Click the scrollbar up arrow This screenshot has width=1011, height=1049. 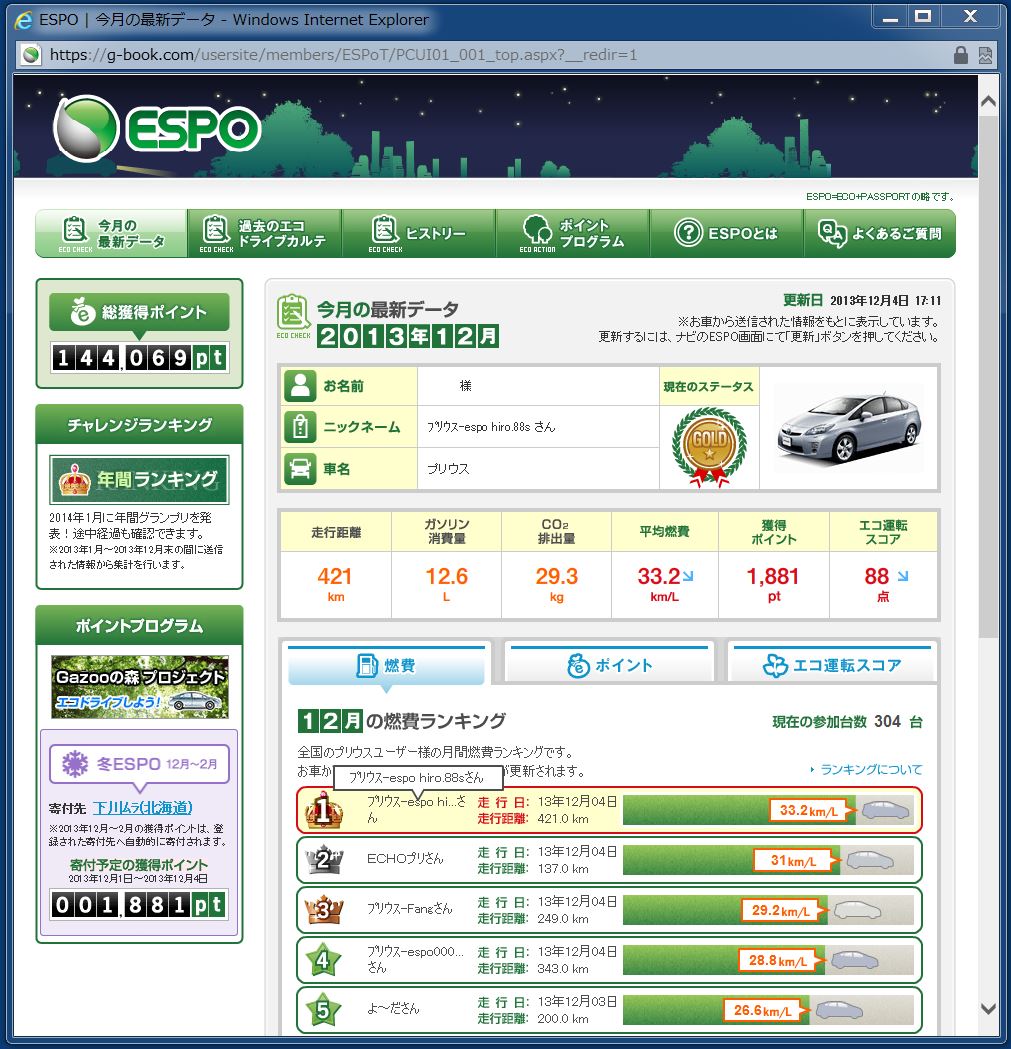click(x=988, y=102)
